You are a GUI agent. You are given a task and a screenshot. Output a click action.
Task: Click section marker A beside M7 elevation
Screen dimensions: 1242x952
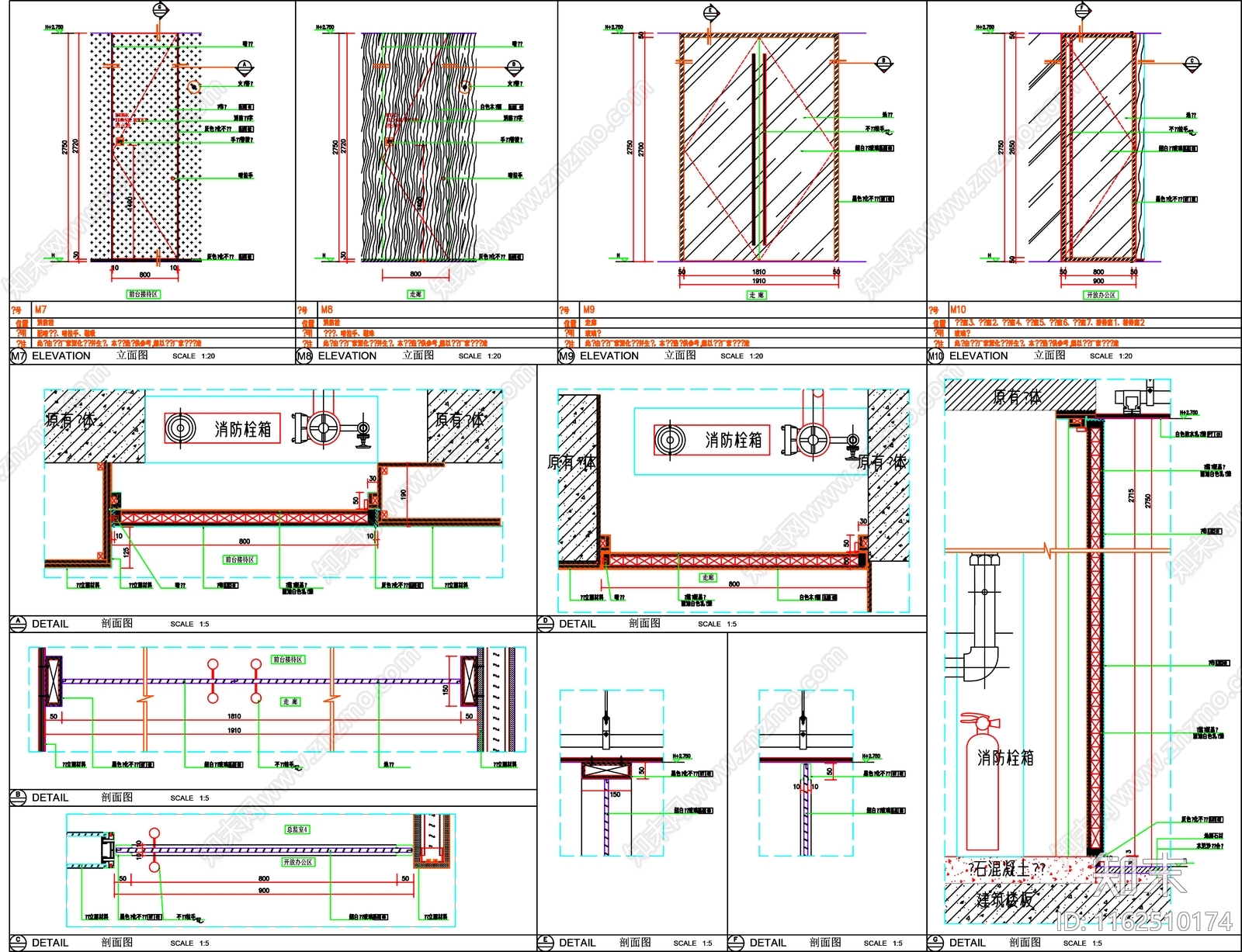pyautogui.click(x=245, y=67)
